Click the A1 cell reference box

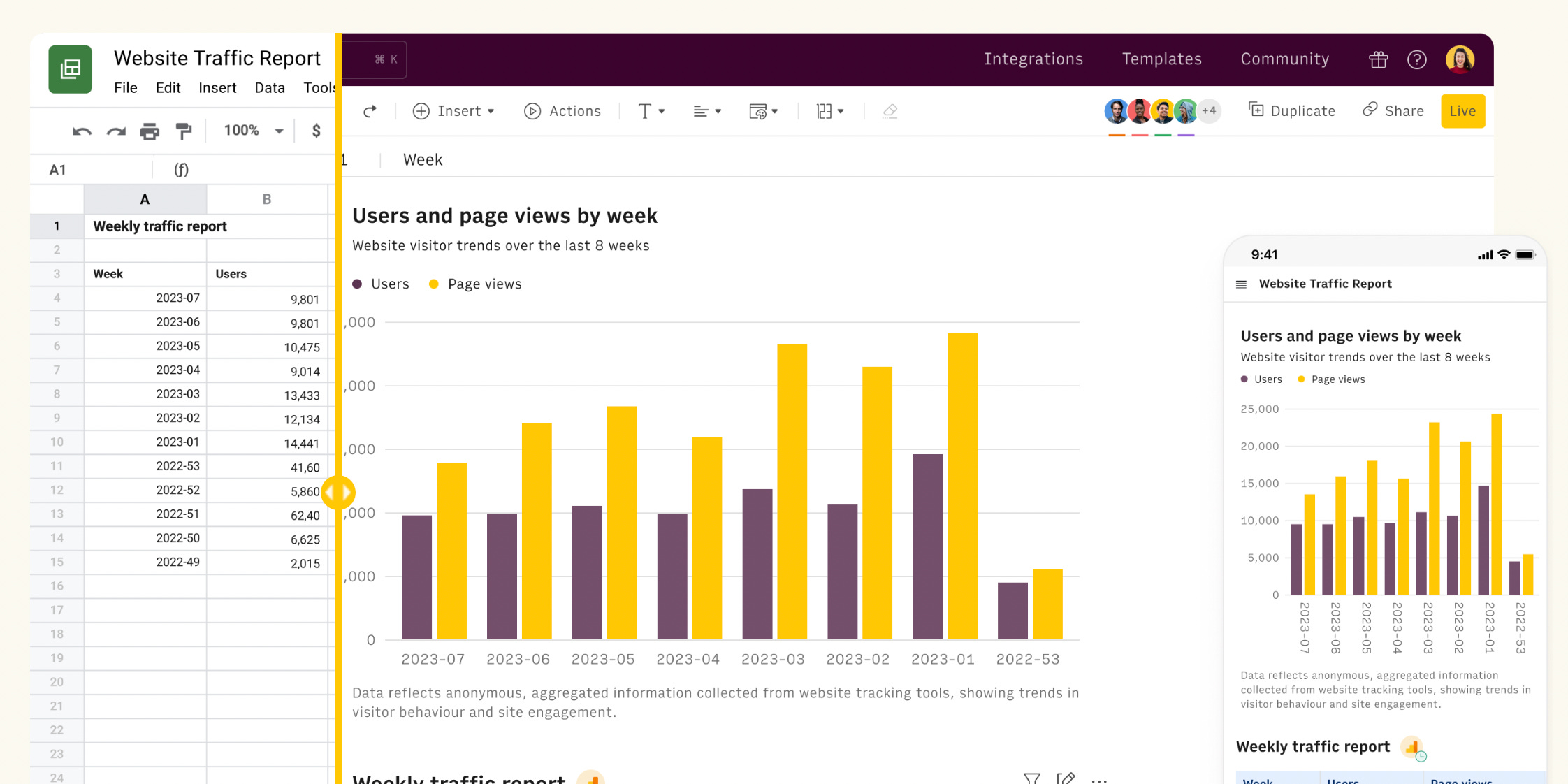(91, 170)
